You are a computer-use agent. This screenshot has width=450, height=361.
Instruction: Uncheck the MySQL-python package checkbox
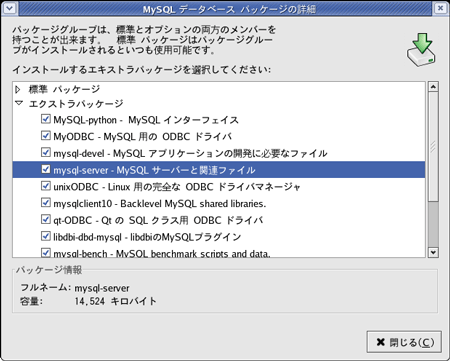(x=46, y=119)
